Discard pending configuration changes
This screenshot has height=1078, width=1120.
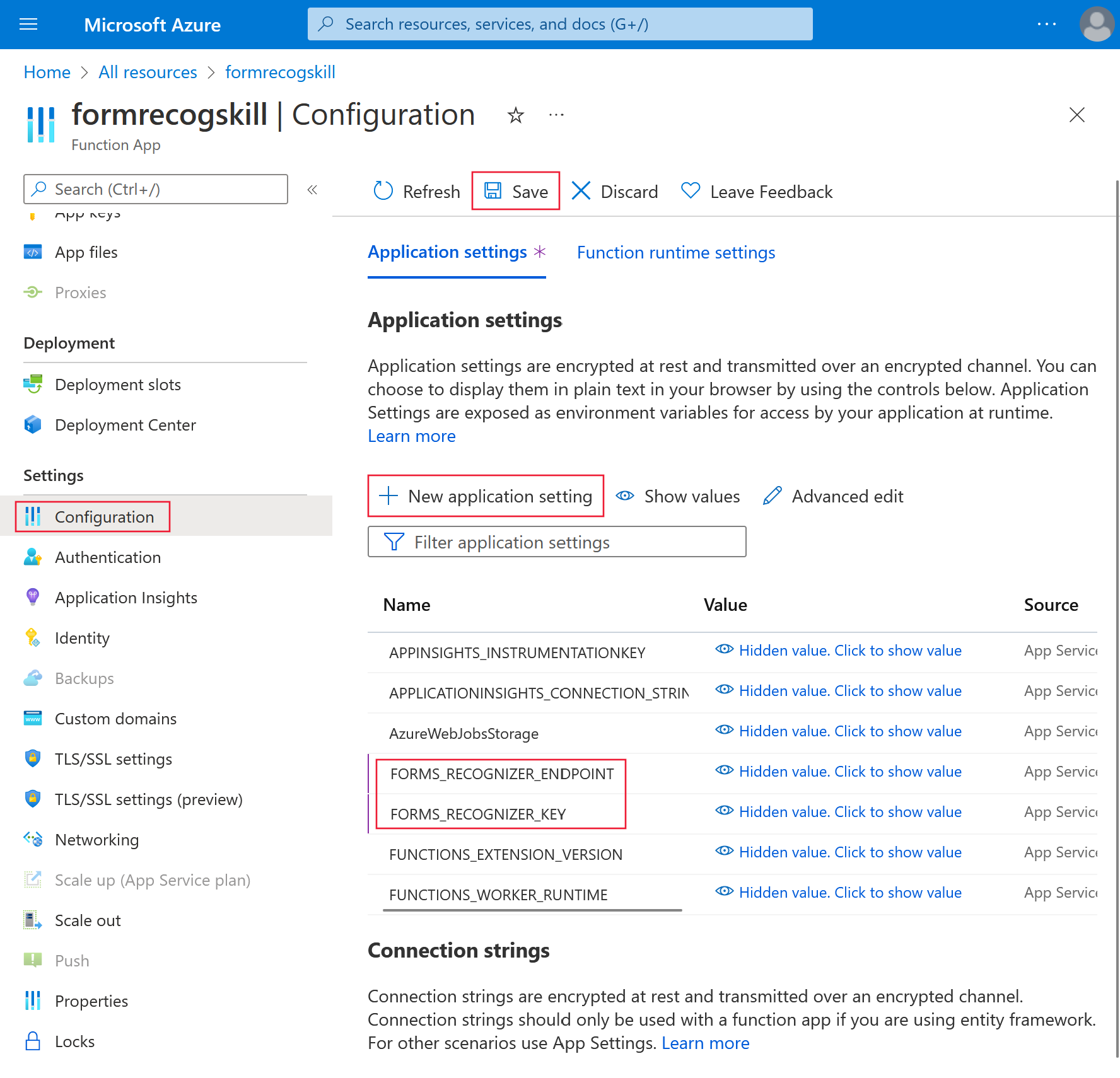[614, 191]
